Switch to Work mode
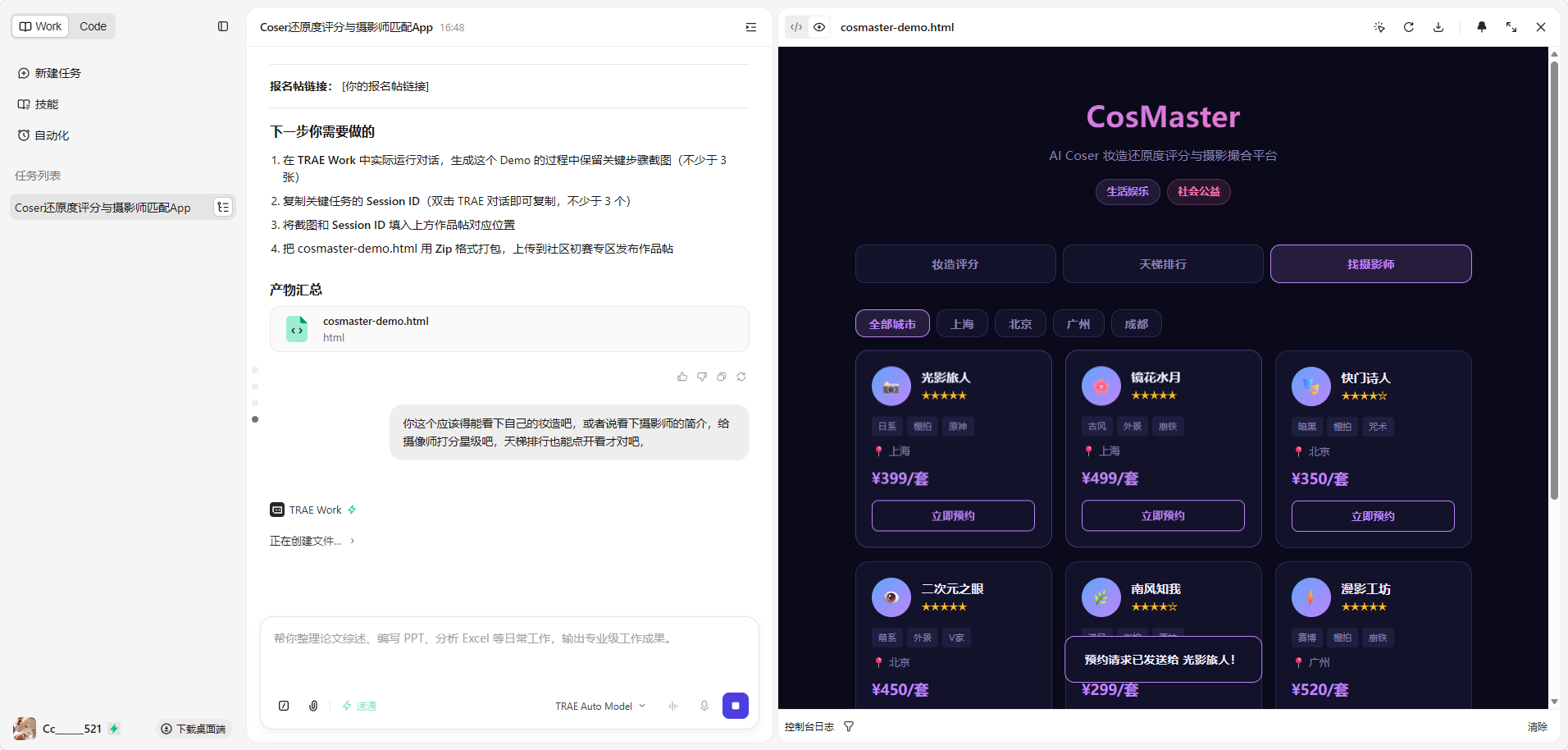This screenshot has width=1568, height=750. pyautogui.click(x=40, y=26)
